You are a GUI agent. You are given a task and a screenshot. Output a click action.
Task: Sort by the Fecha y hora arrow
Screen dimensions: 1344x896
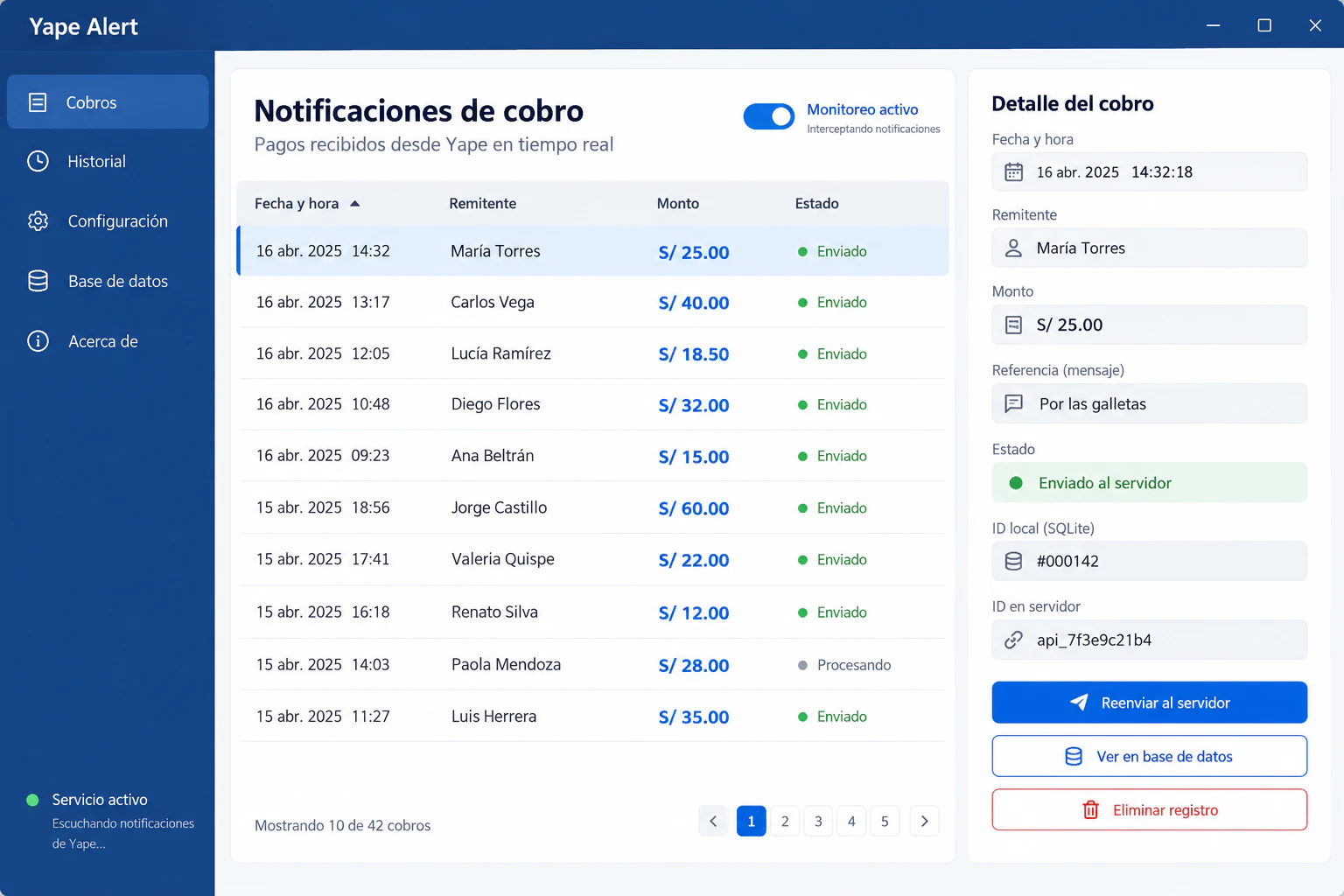tap(354, 204)
